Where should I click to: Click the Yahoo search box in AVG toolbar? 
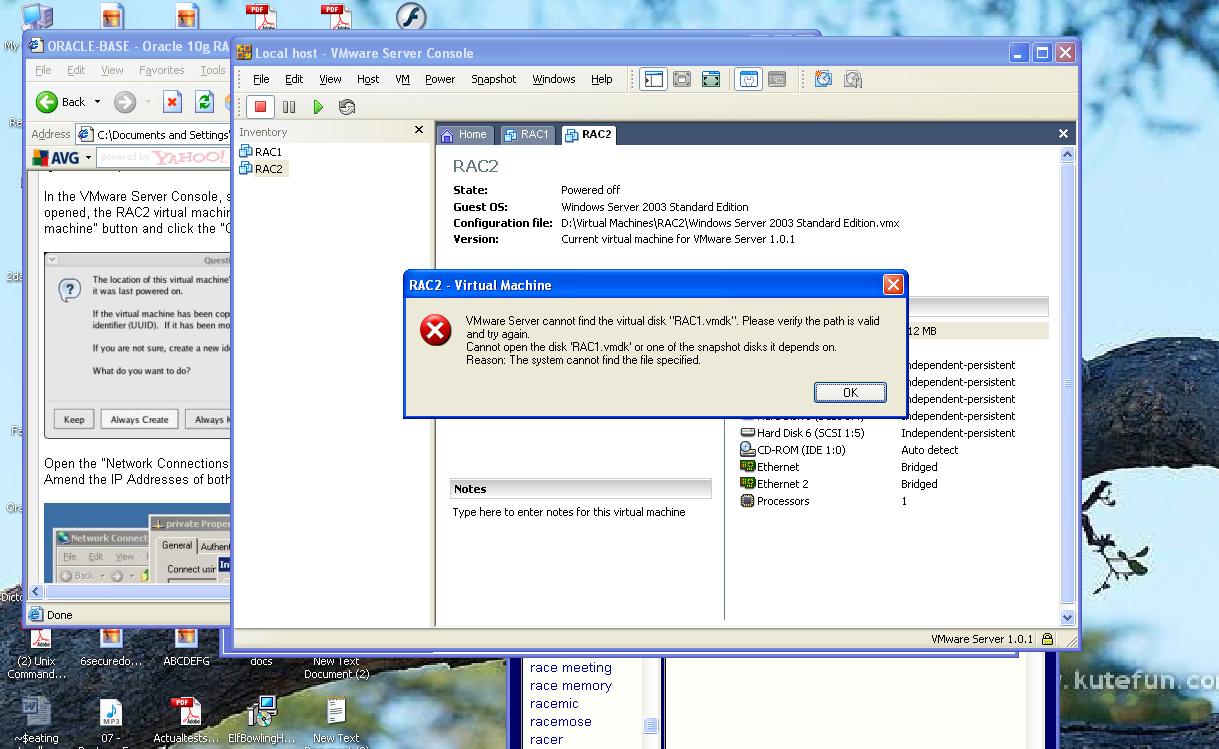click(x=163, y=158)
